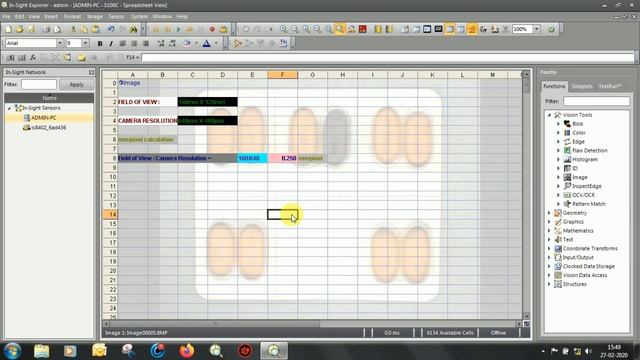Click the New job toolbar icon
Viewport: 640px width, 360px height.
pos(8,29)
